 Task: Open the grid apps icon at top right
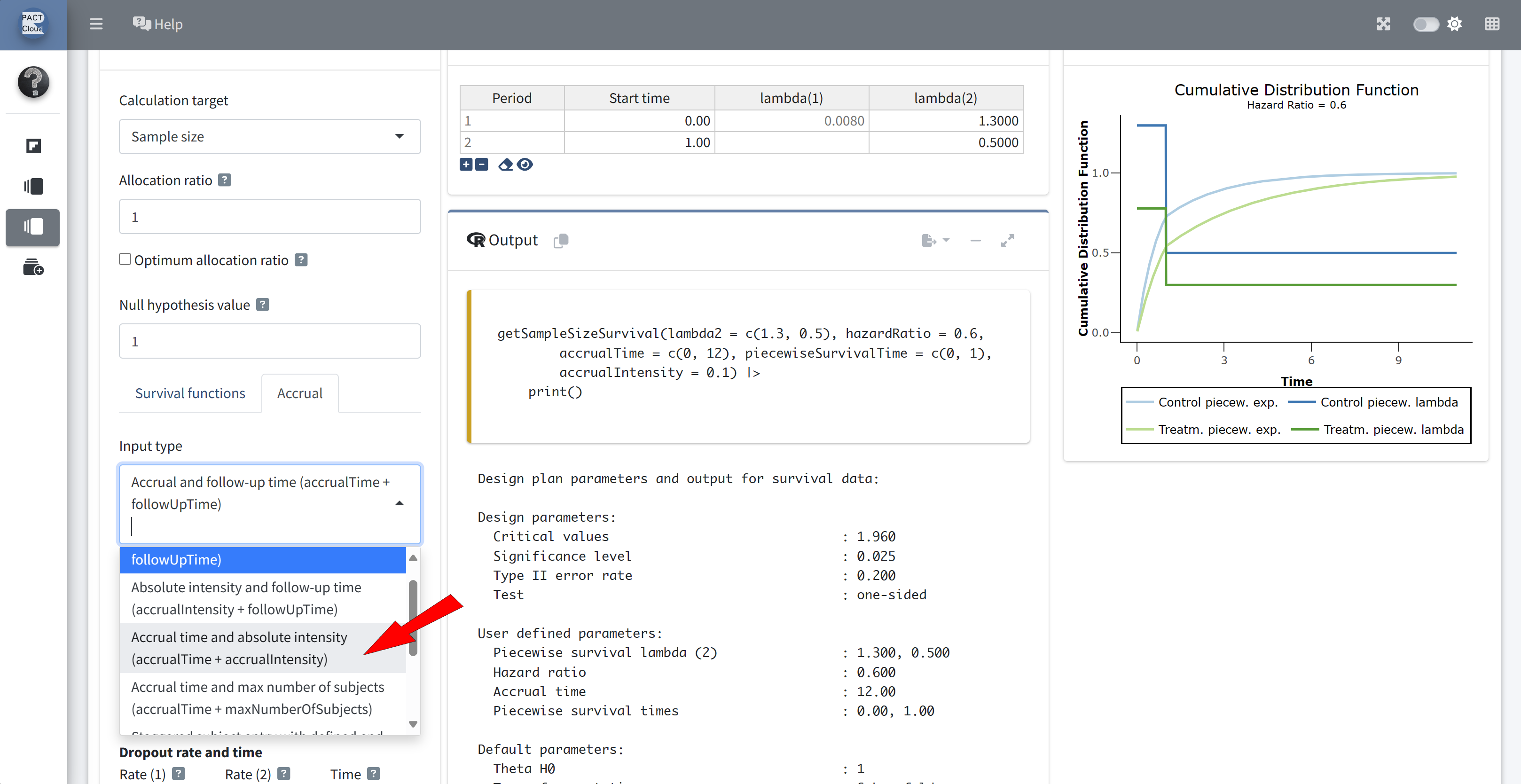tap(1491, 24)
